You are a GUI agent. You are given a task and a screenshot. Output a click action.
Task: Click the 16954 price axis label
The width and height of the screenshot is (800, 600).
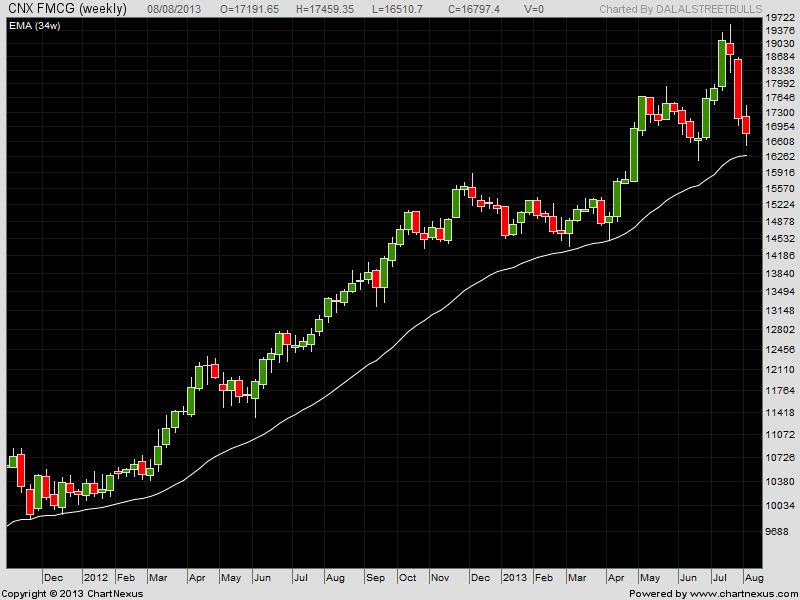coord(780,126)
